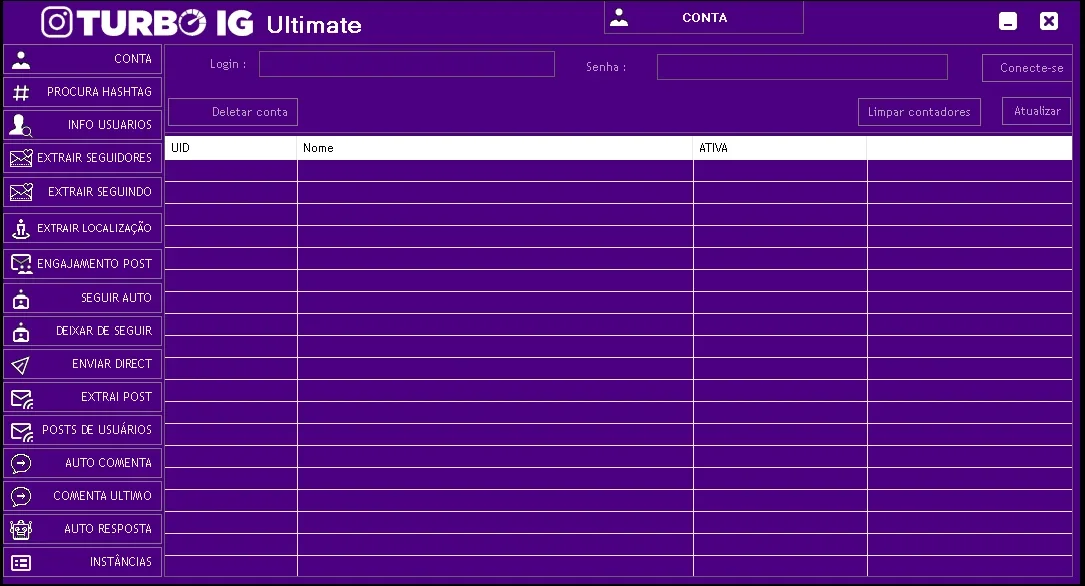Click the speech bubble icon for Auto Comenta

(21, 464)
